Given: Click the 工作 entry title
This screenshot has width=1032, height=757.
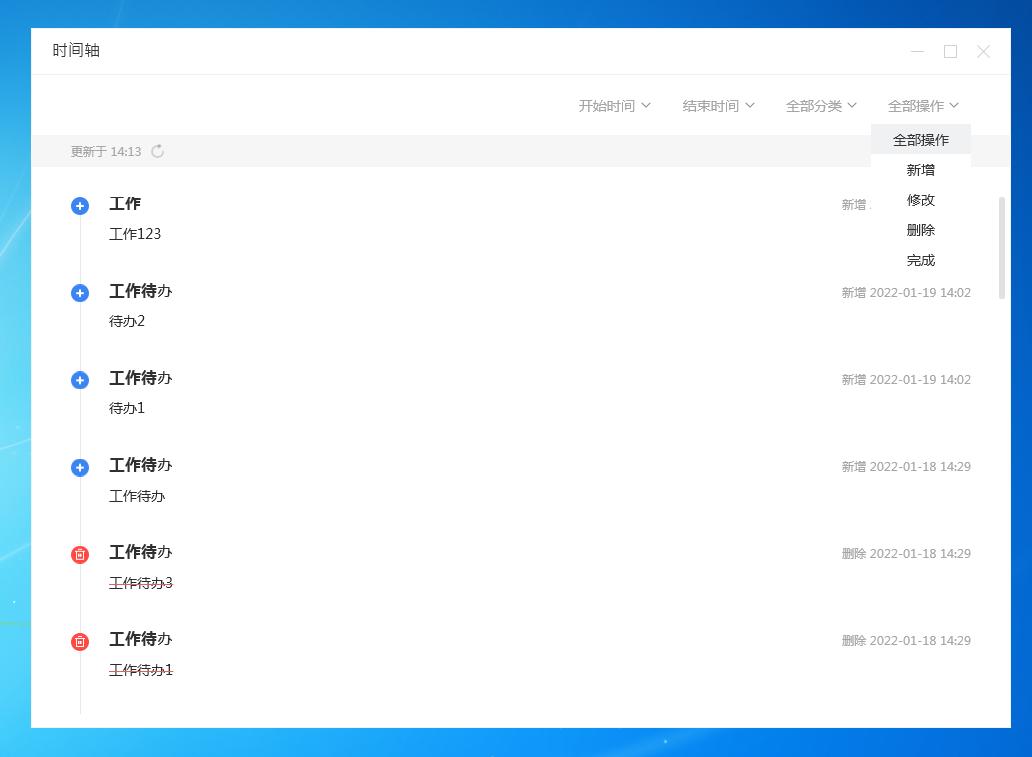Looking at the screenshot, I should click(124, 204).
